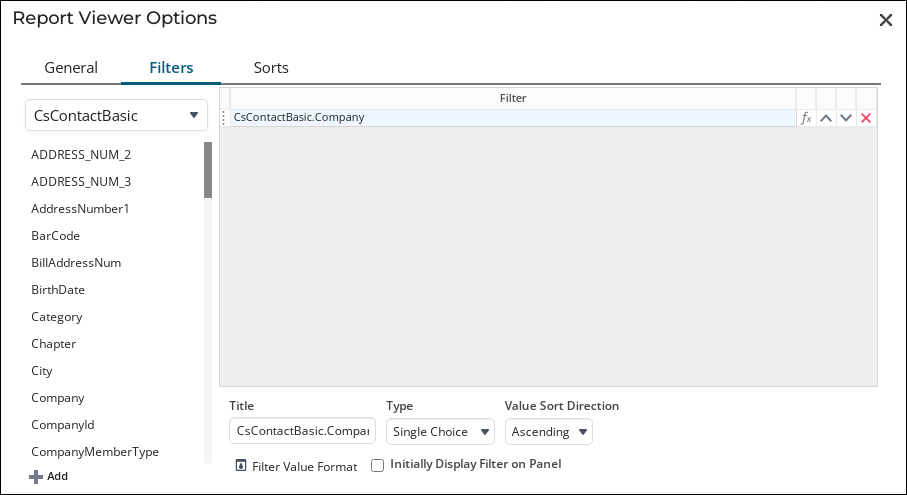Viewport: 907px width, 495px height.
Task: Select BillAddressNum in the field list
Action: 76,263
